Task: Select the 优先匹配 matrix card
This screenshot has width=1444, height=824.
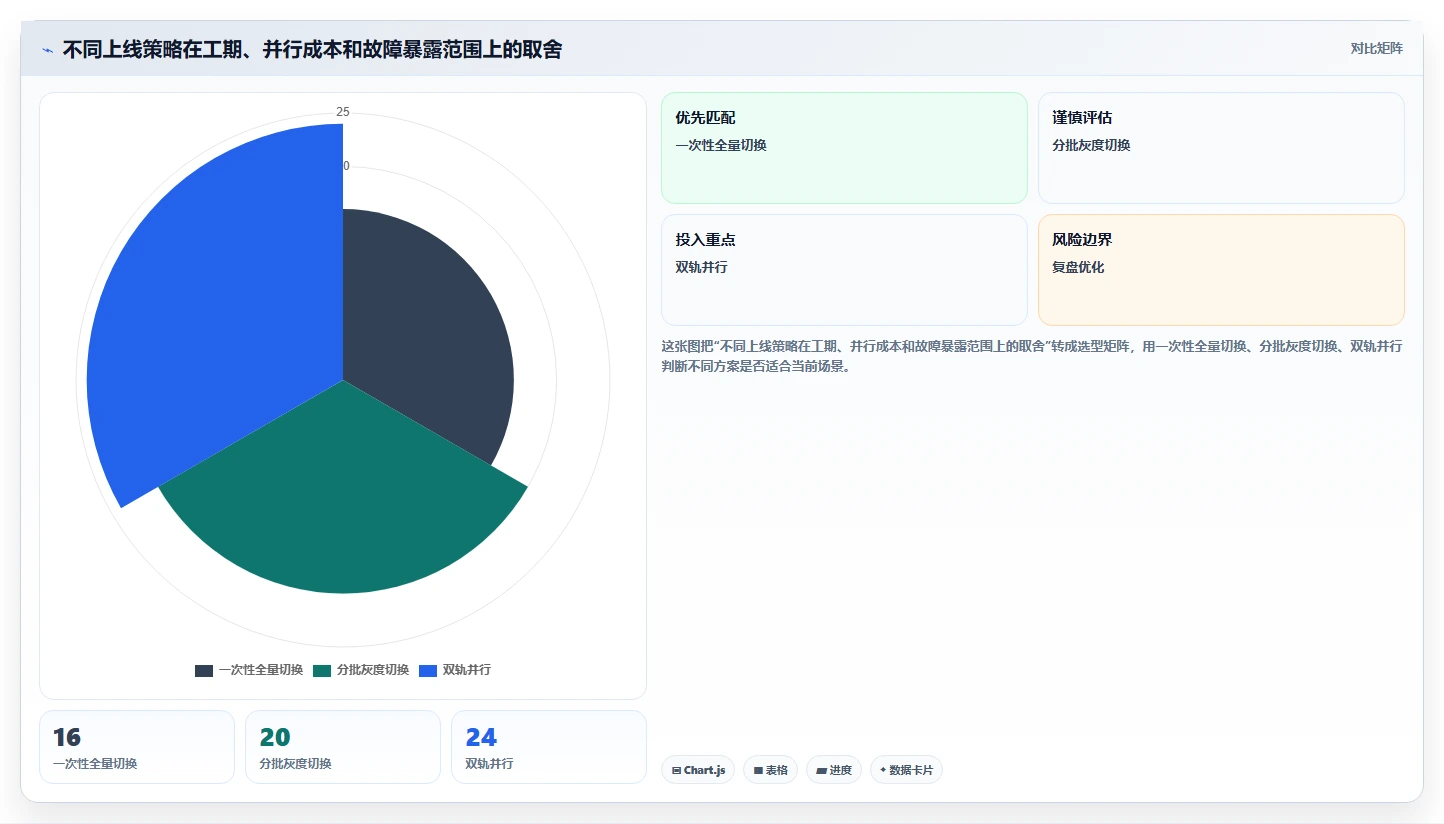Action: [x=844, y=148]
